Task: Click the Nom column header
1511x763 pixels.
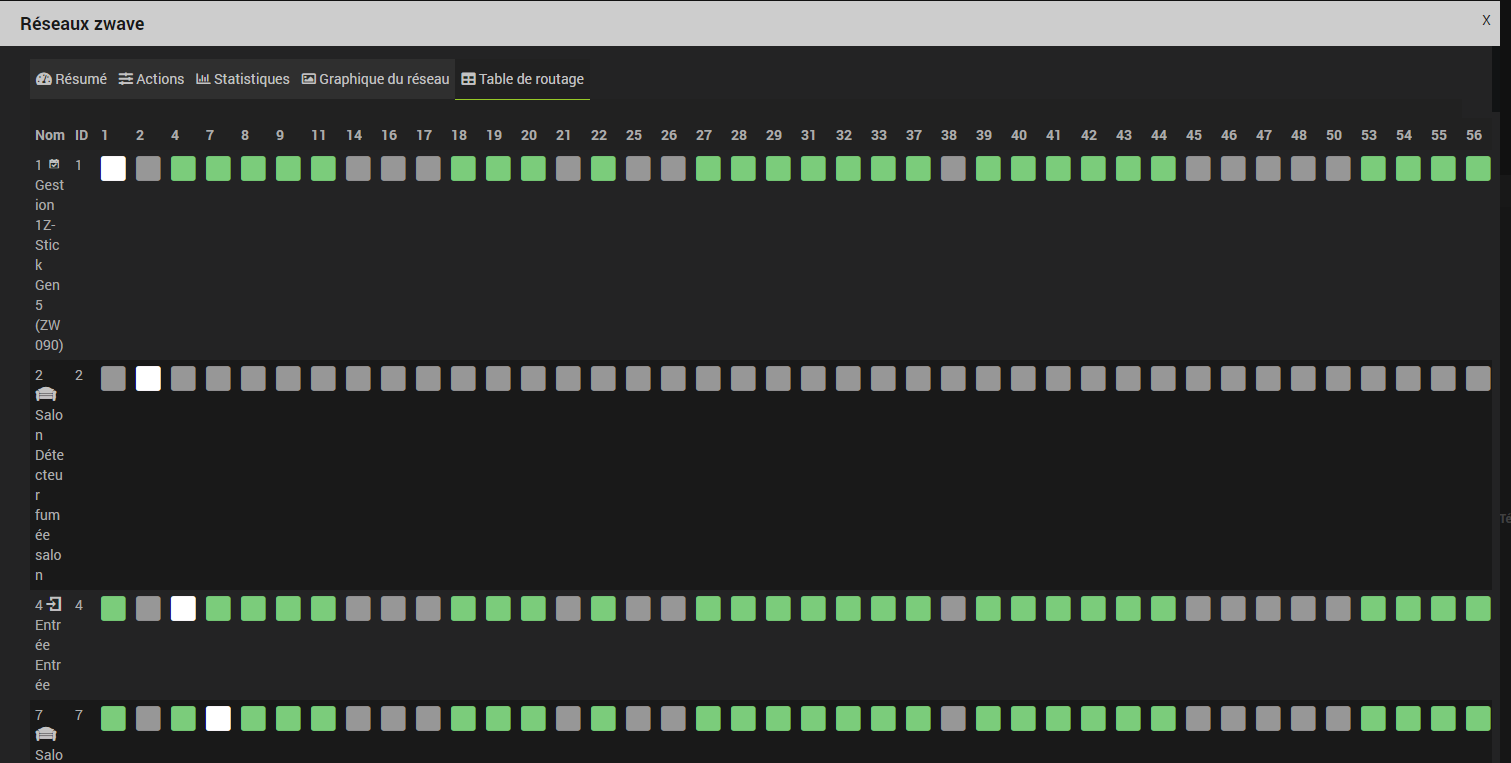Action: coord(49,135)
